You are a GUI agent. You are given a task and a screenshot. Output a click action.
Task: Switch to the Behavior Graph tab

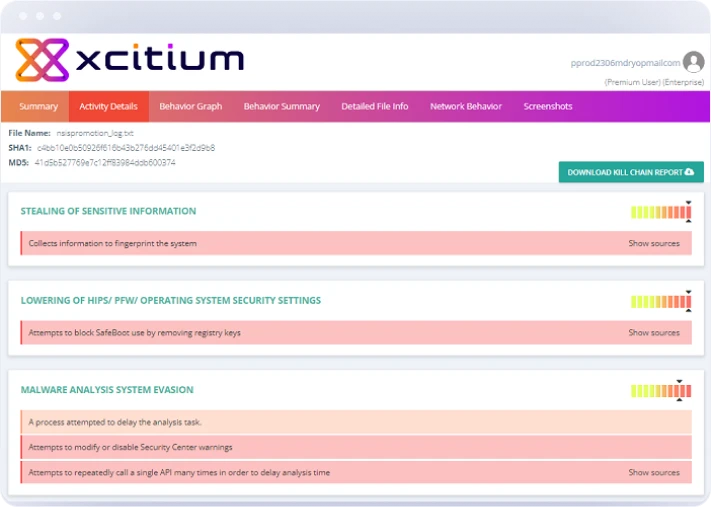coord(190,106)
